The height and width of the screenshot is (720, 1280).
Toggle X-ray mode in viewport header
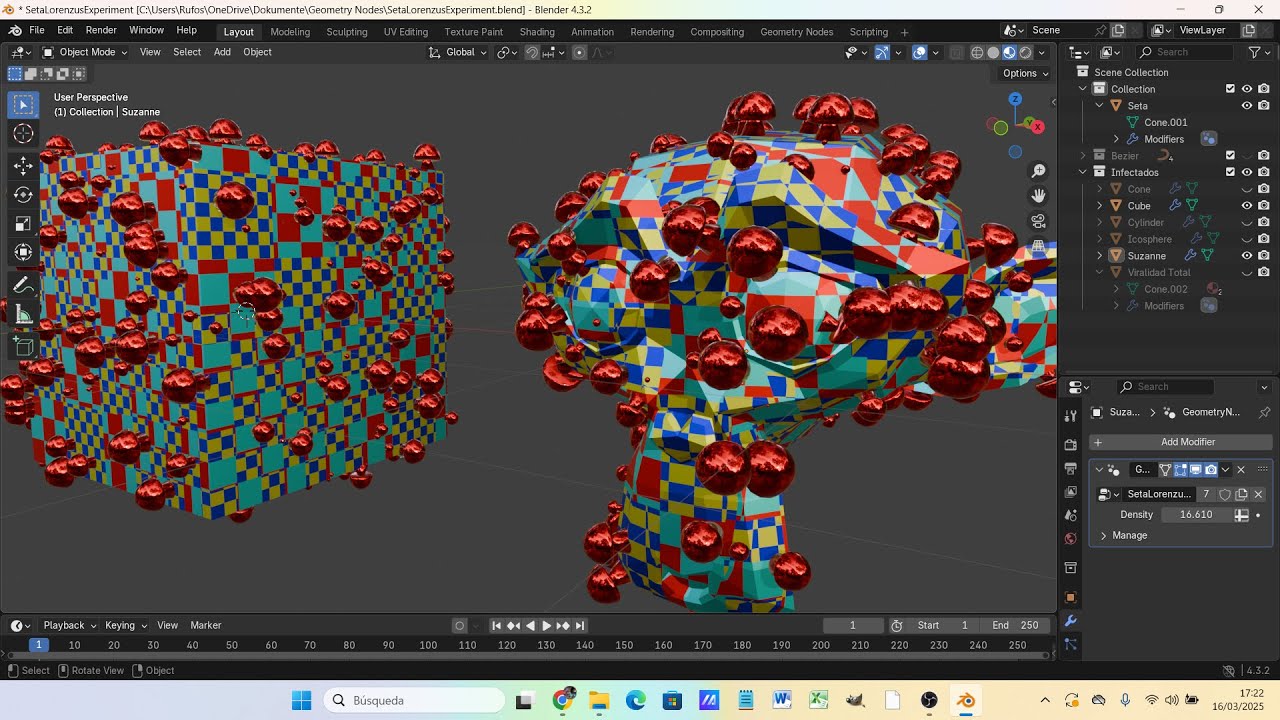coord(956,52)
